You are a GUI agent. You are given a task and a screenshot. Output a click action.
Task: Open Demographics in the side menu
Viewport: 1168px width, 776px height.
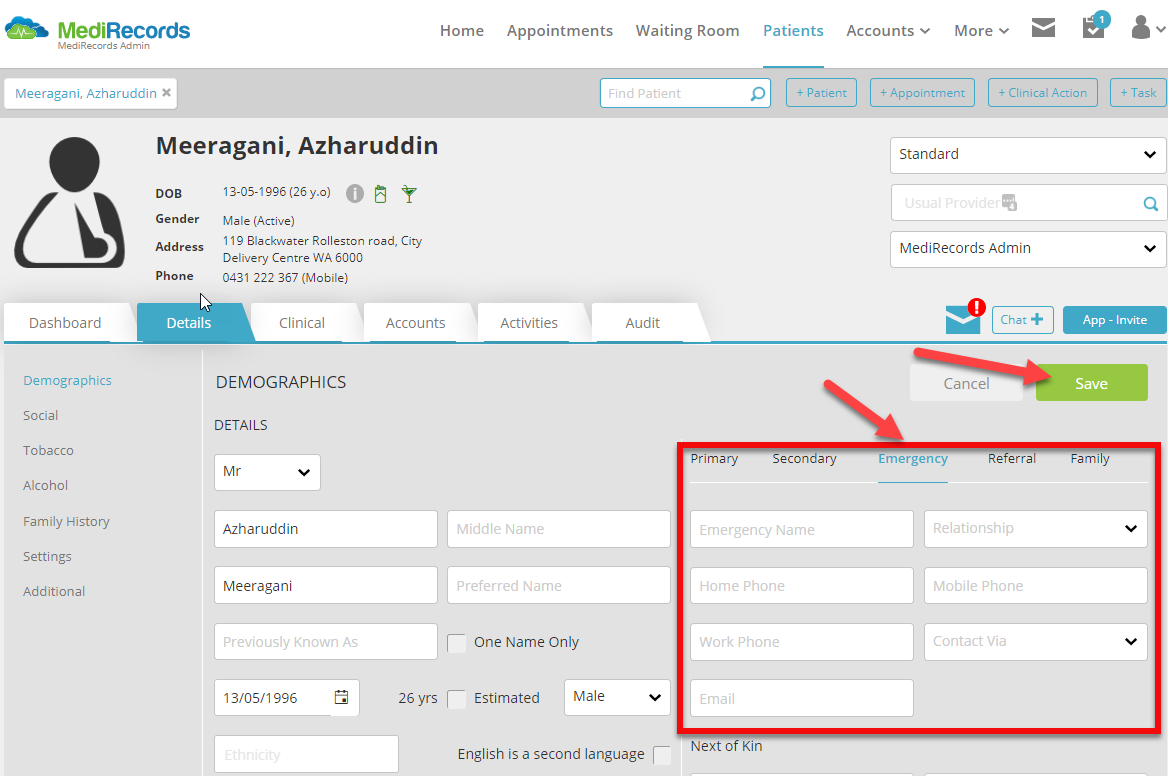[x=67, y=381]
